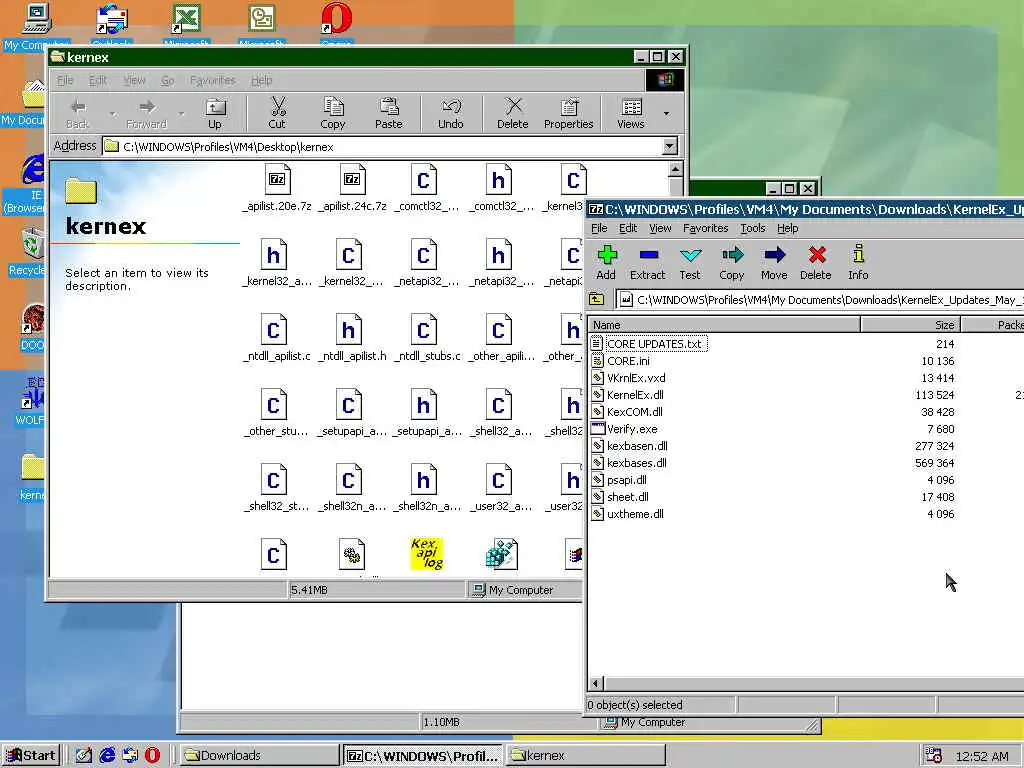Open Properties in the kernex window toolbar

tap(569, 113)
